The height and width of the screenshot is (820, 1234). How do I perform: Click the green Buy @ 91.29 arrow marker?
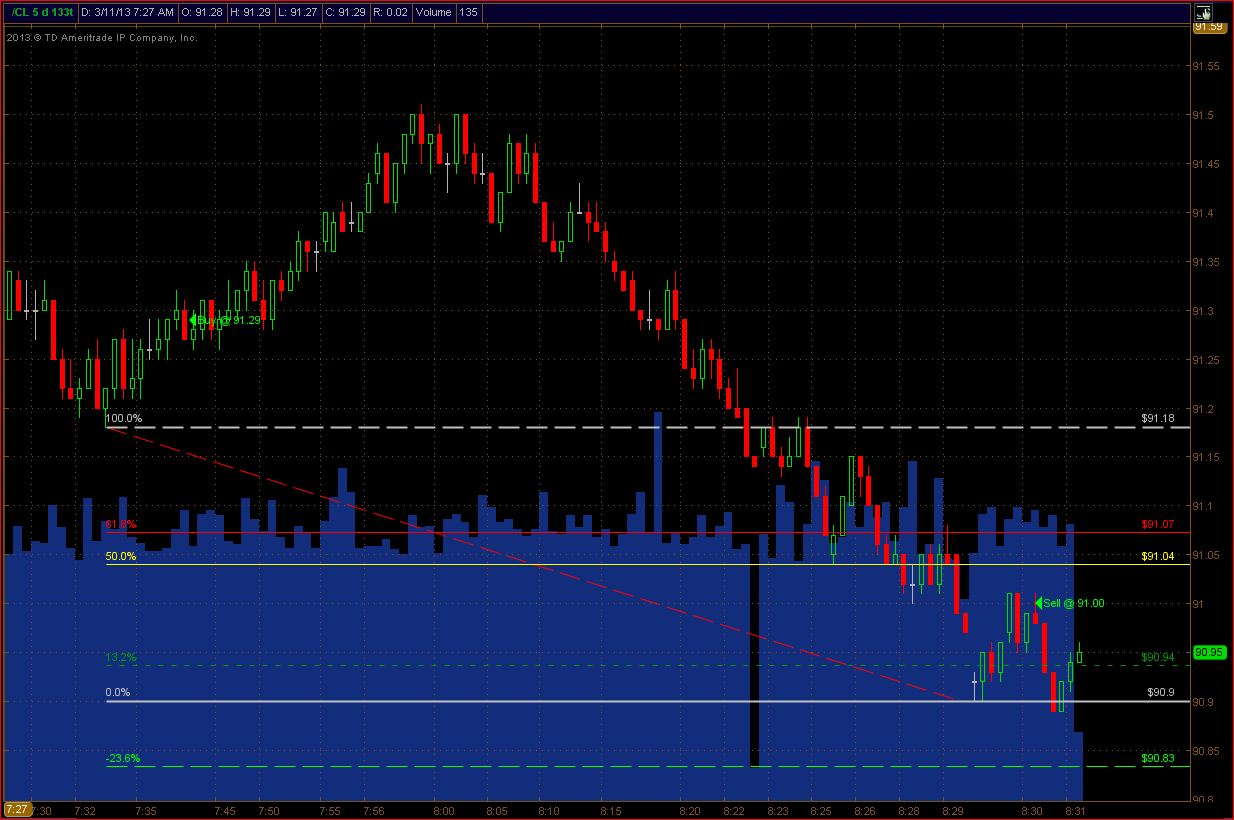193,320
